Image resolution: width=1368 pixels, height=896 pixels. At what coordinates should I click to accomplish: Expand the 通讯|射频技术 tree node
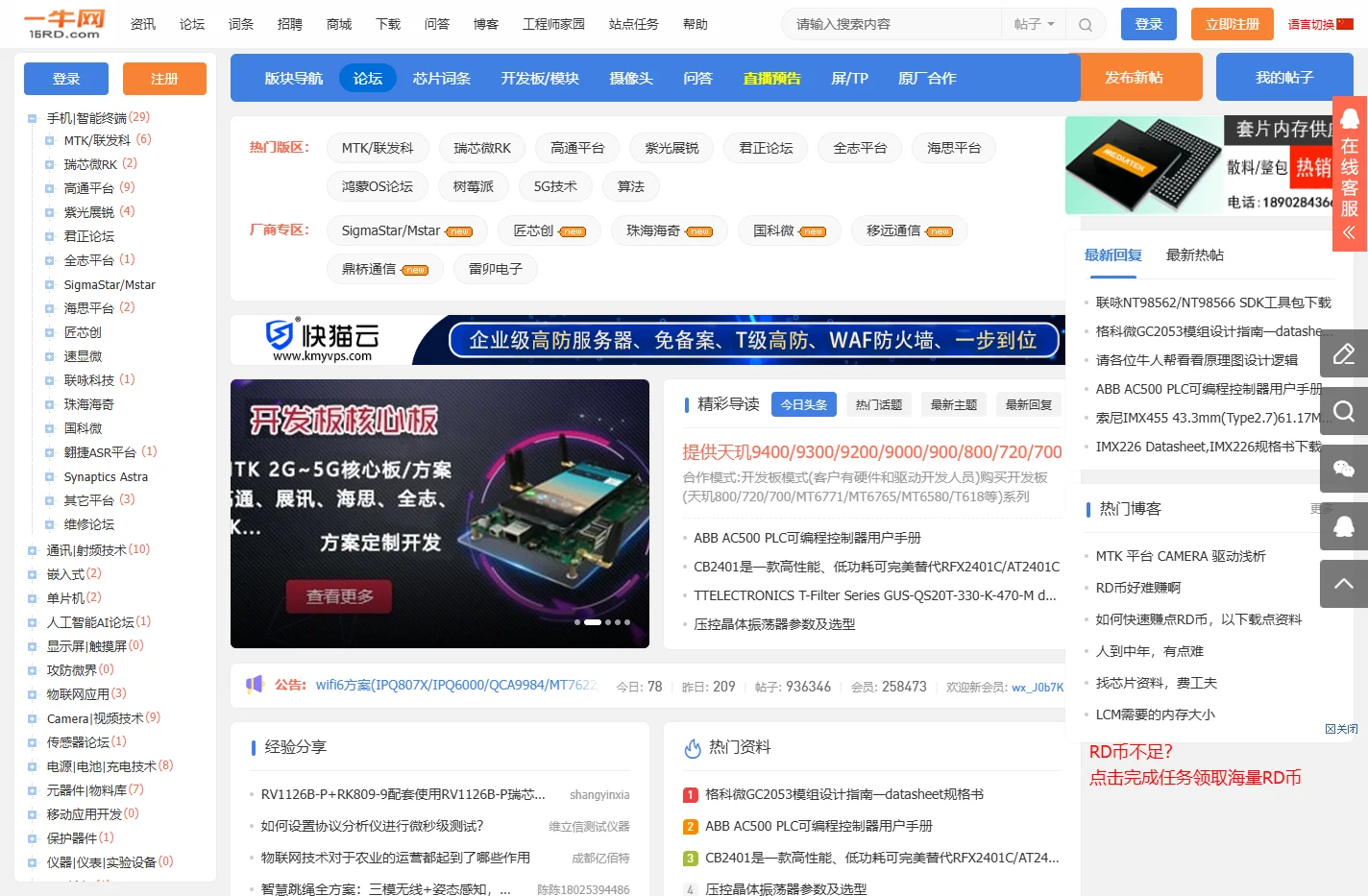tap(32, 551)
